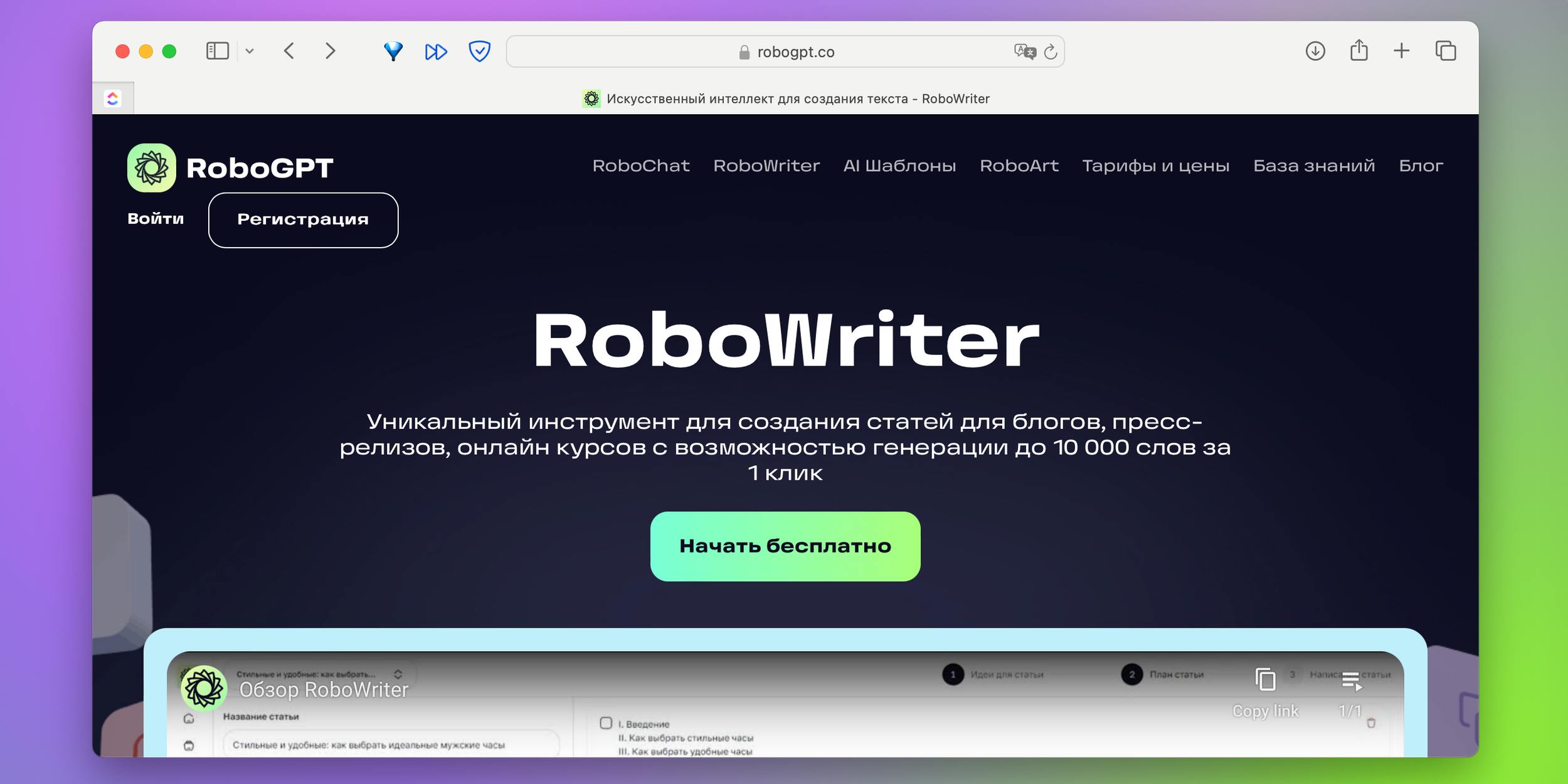Navigate to База знаний page

click(x=1314, y=166)
